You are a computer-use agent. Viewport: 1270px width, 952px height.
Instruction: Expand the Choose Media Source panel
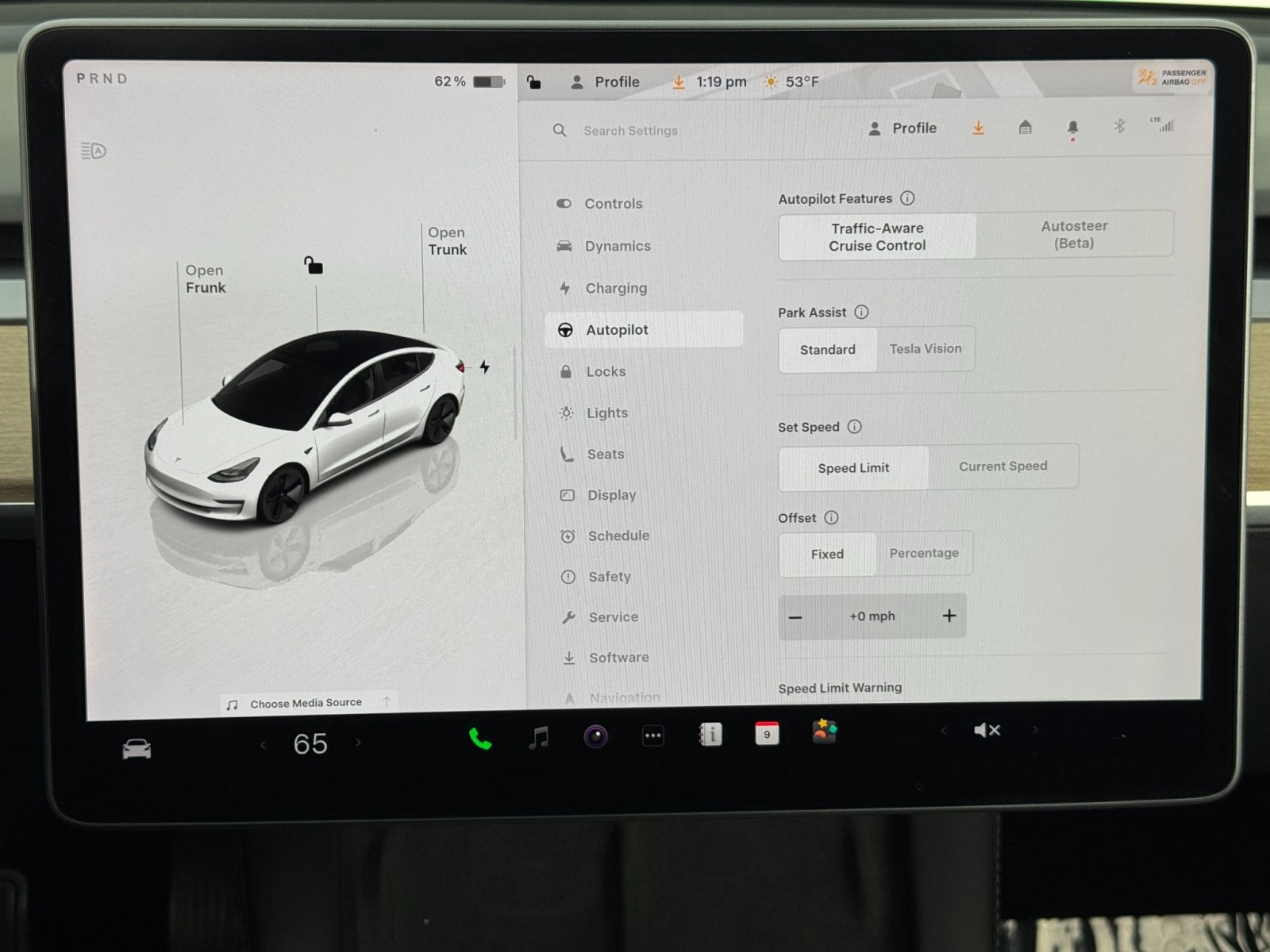(307, 703)
